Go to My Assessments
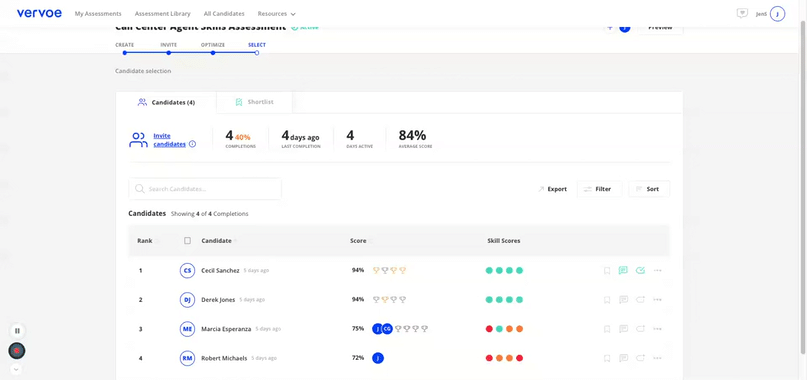Screen dimensions: 807x380 [98, 14]
